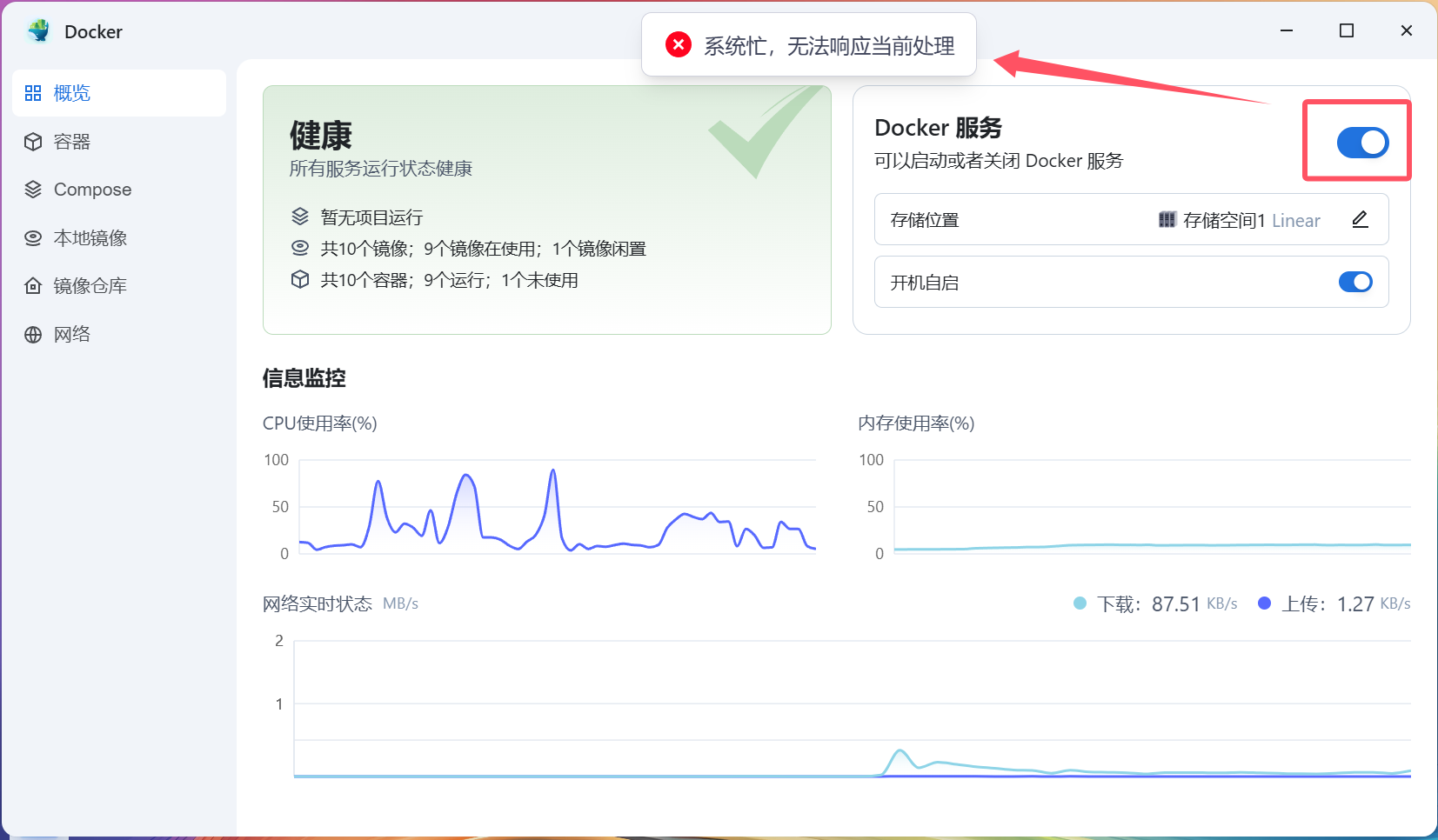The image size is (1438, 840).
Task: Click the image icon next to 共10个镜像
Action: (300, 248)
